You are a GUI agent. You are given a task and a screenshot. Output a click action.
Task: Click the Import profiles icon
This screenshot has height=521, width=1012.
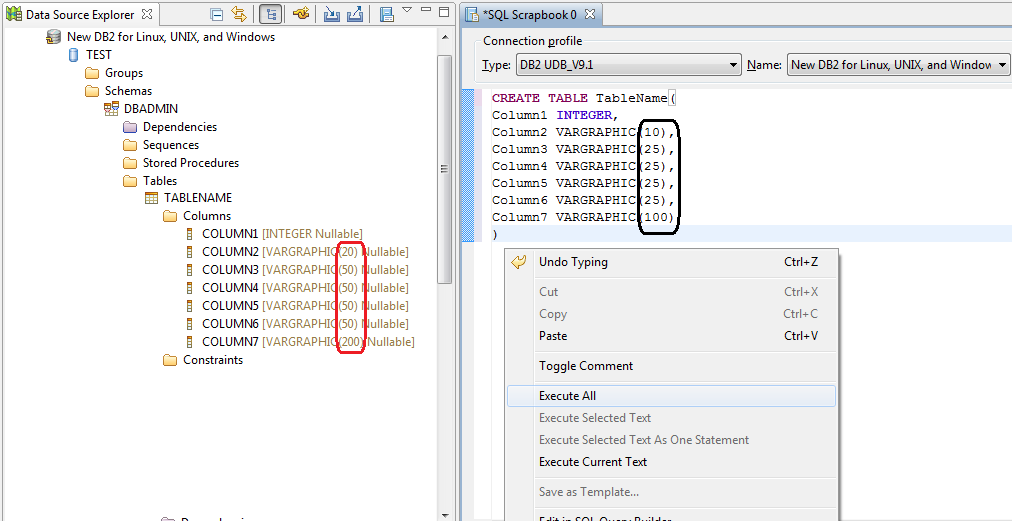coord(332,14)
